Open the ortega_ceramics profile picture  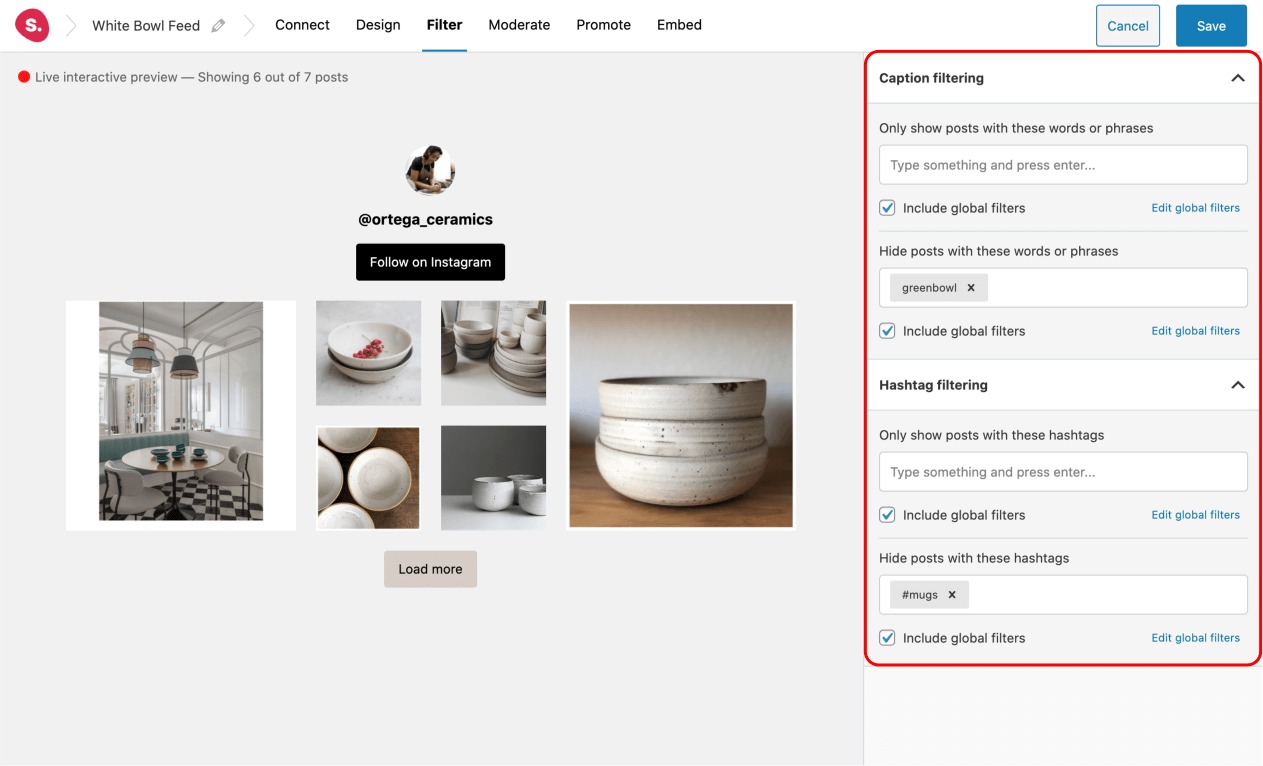pyautogui.click(x=430, y=170)
